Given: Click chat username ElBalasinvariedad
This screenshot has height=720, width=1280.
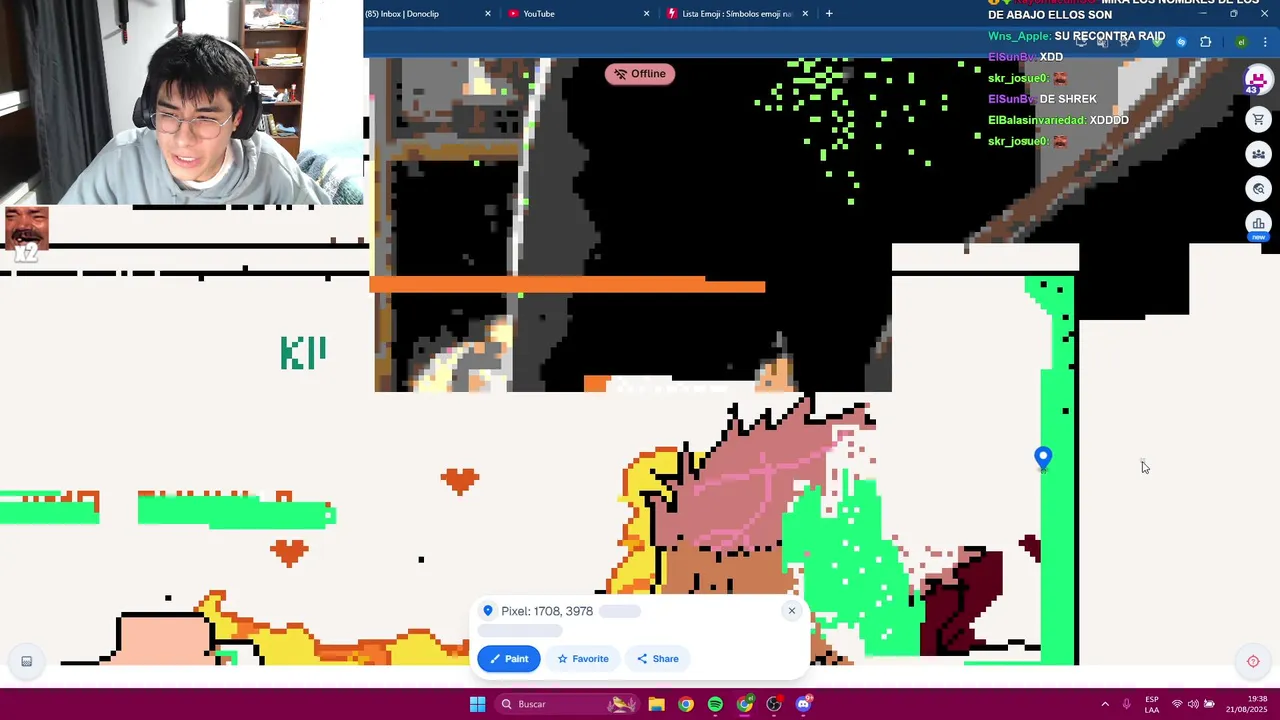Looking at the screenshot, I should [x=1037, y=120].
